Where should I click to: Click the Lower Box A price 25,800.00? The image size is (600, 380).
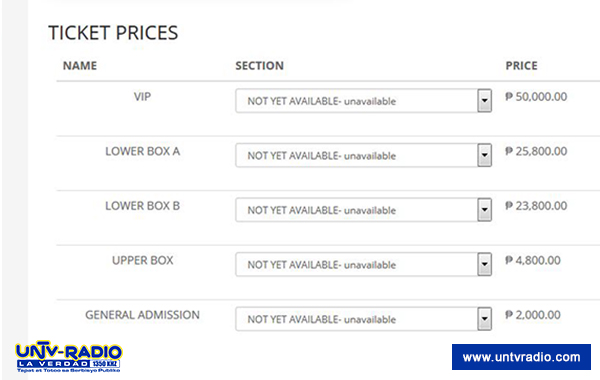536,151
